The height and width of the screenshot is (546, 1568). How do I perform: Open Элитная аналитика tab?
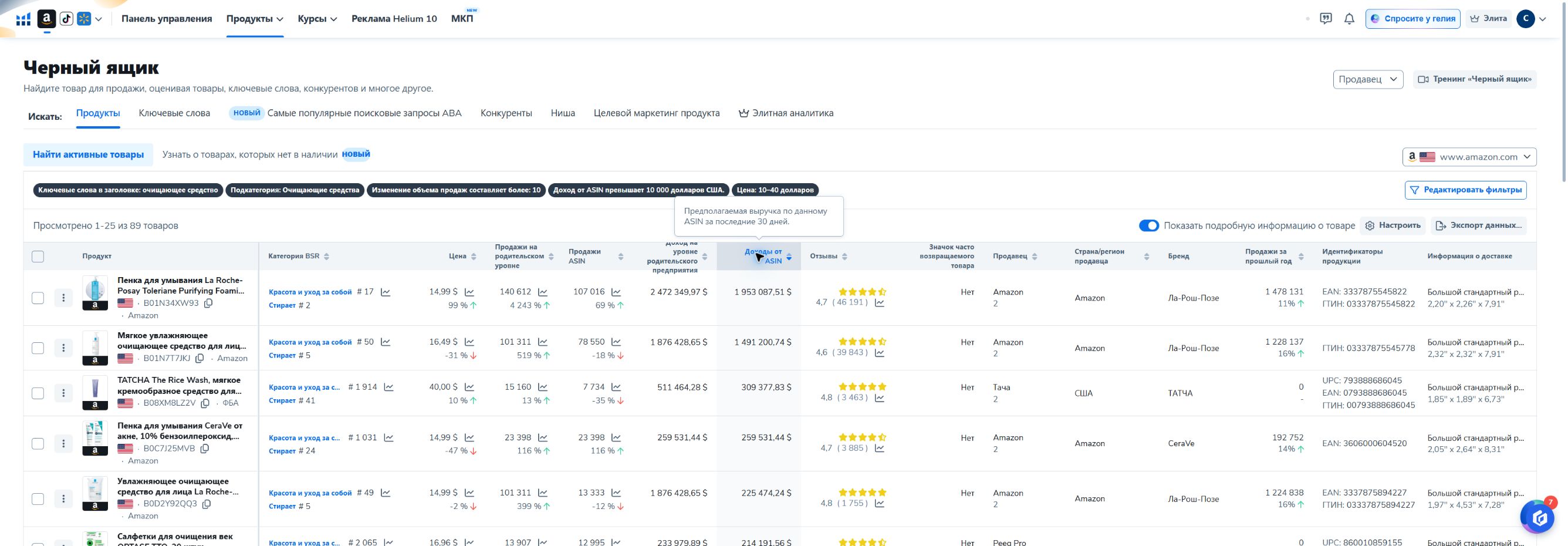point(786,113)
